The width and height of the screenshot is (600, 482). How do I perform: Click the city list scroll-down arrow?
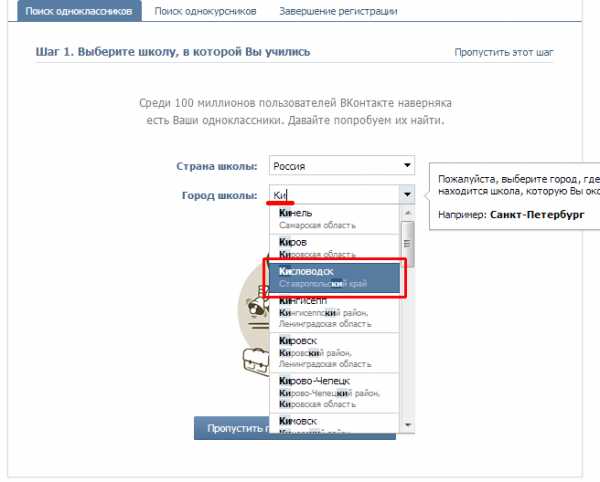(x=408, y=425)
